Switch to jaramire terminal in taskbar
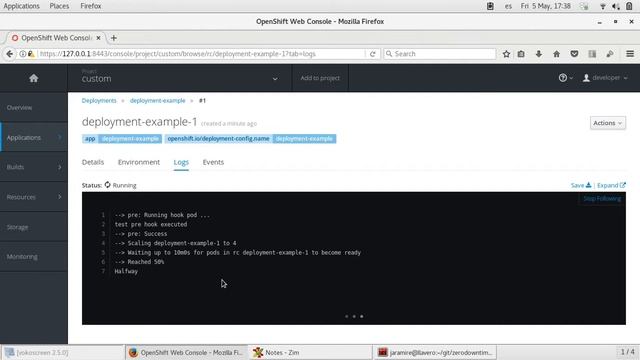The height and width of the screenshot is (360, 640). click(435, 353)
